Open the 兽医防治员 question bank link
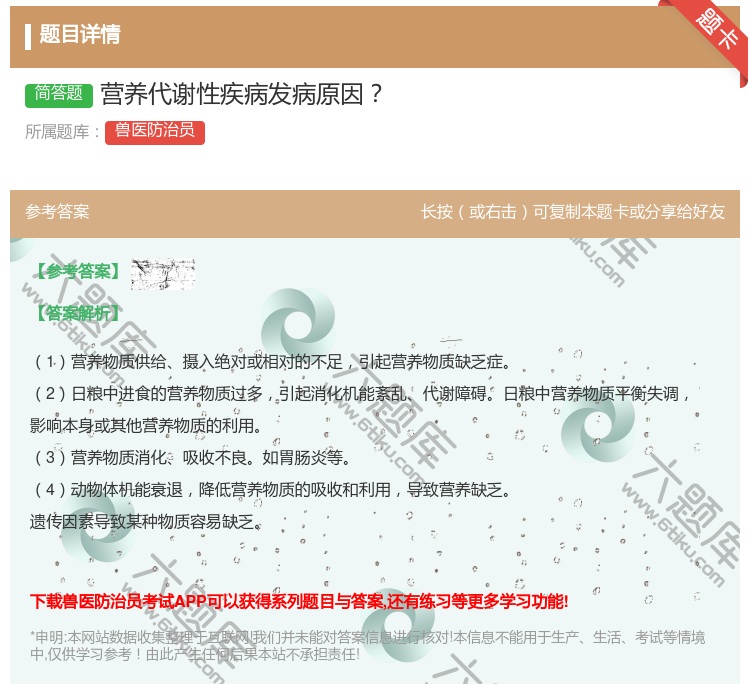The image size is (750, 684). (x=155, y=132)
